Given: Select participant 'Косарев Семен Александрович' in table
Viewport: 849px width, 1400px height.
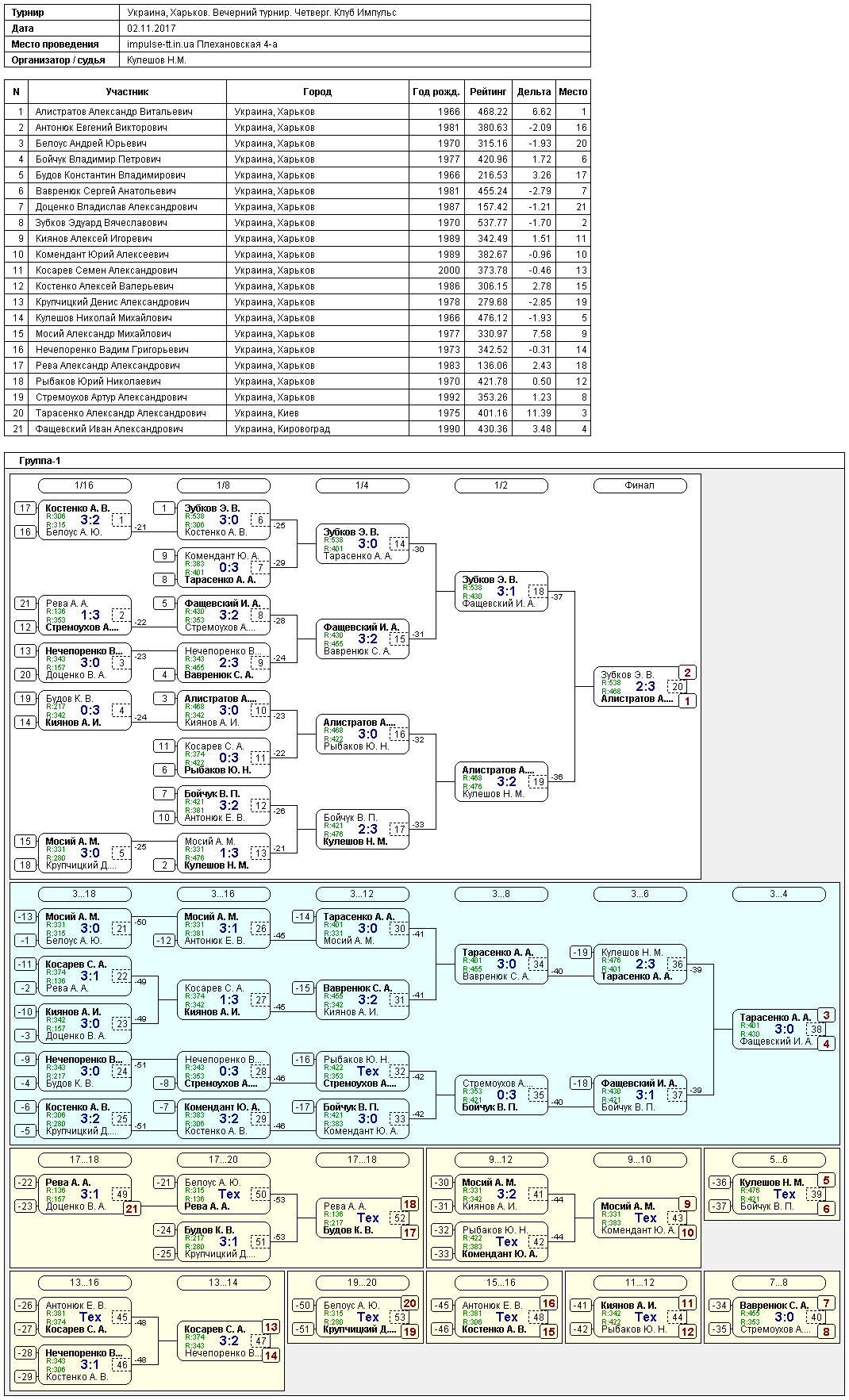Looking at the screenshot, I should [106, 270].
